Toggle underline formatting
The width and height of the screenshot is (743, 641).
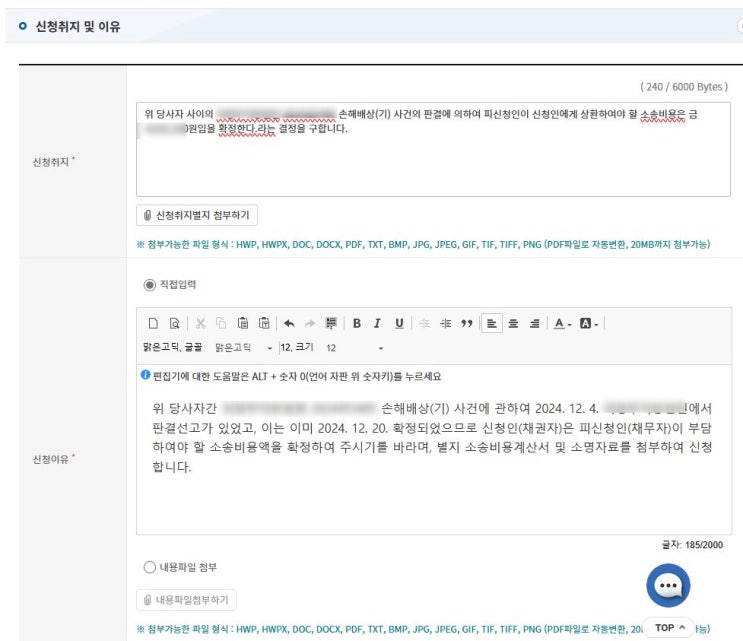[399, 323]
